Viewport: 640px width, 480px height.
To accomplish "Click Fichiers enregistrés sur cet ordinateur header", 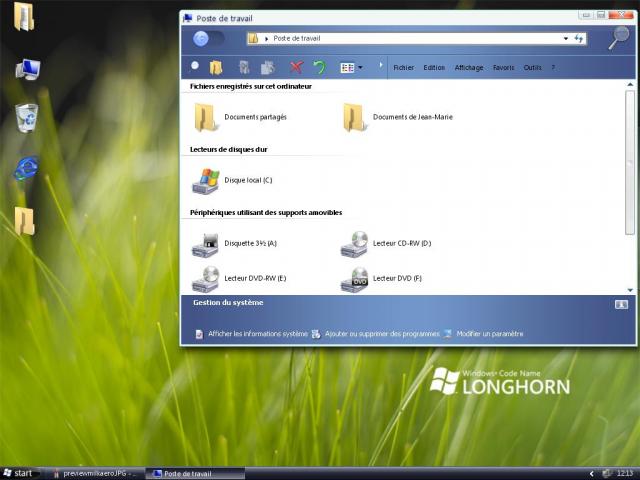I will coord(251,87).
